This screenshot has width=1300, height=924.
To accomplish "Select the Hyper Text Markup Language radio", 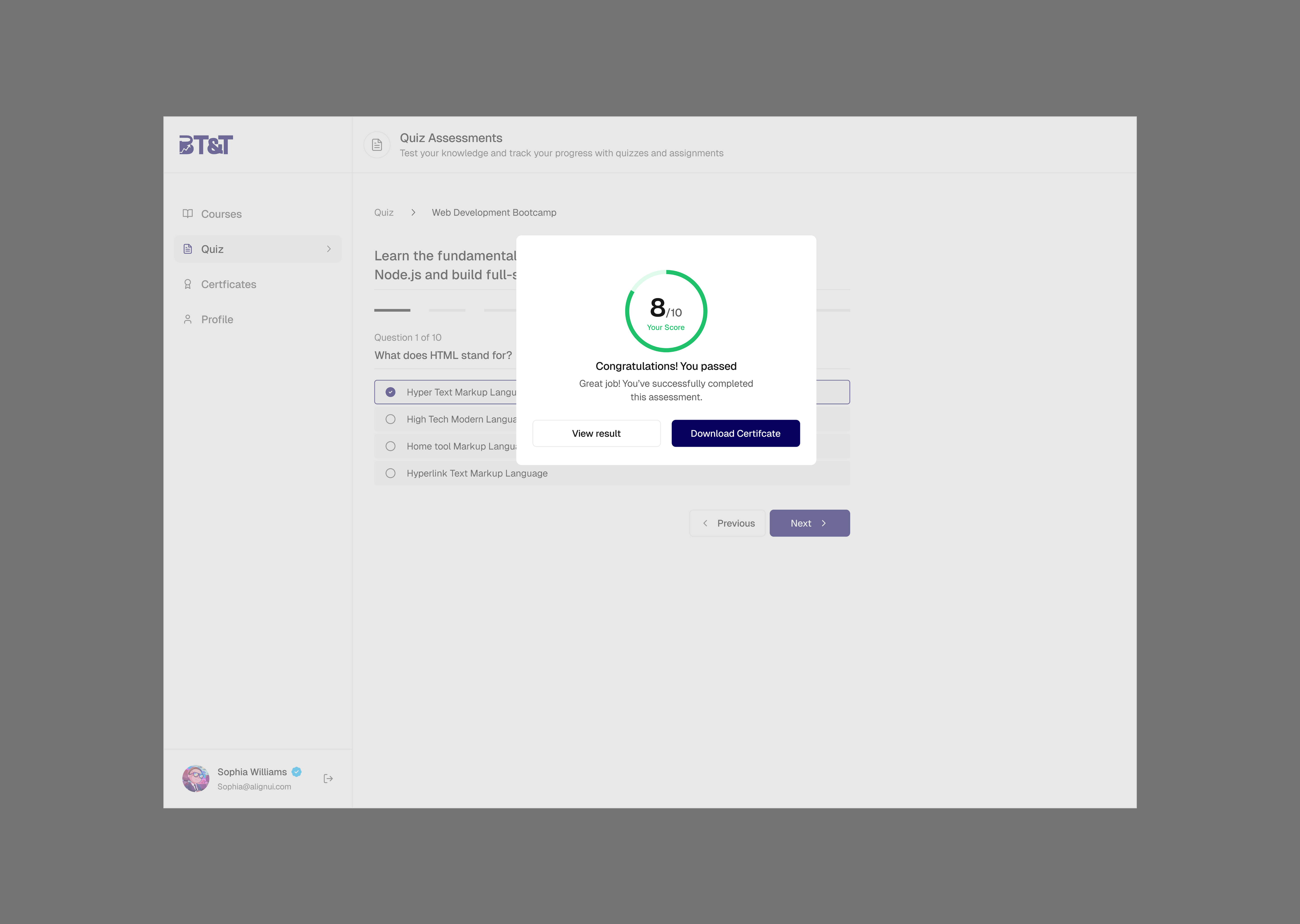I will point(390,392).
